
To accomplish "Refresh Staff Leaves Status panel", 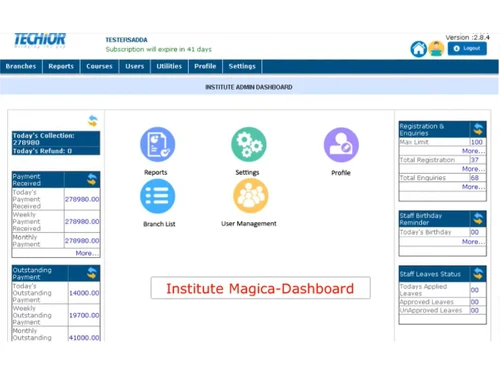I will [478, 274].
